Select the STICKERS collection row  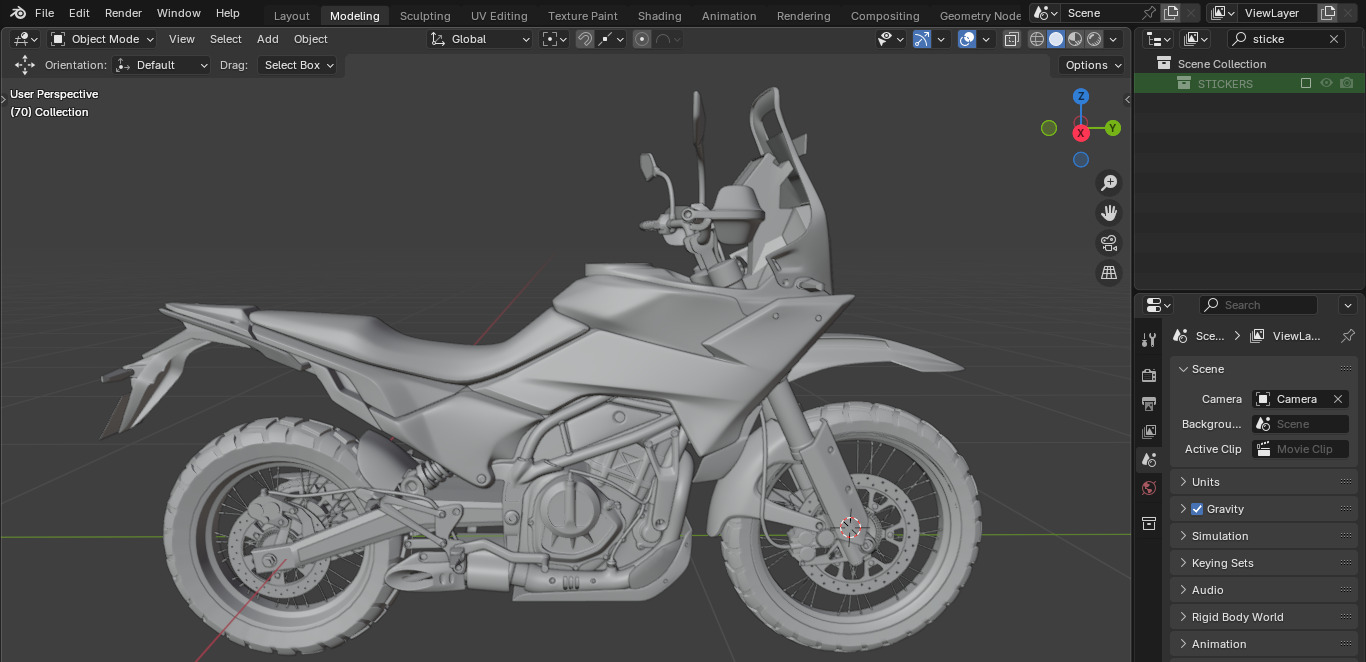[x=1247, y=84]
